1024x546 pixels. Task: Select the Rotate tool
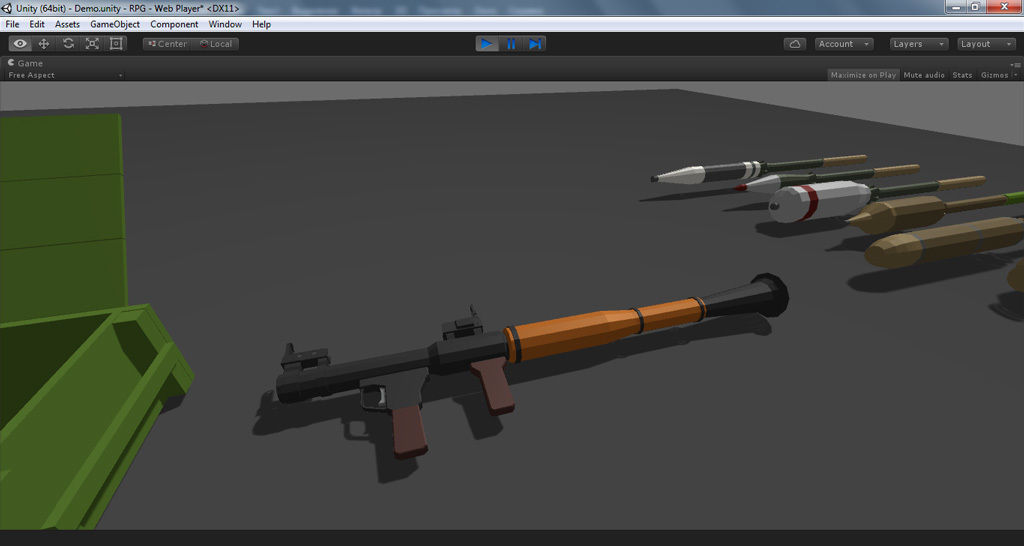click(x=68, y=44)
